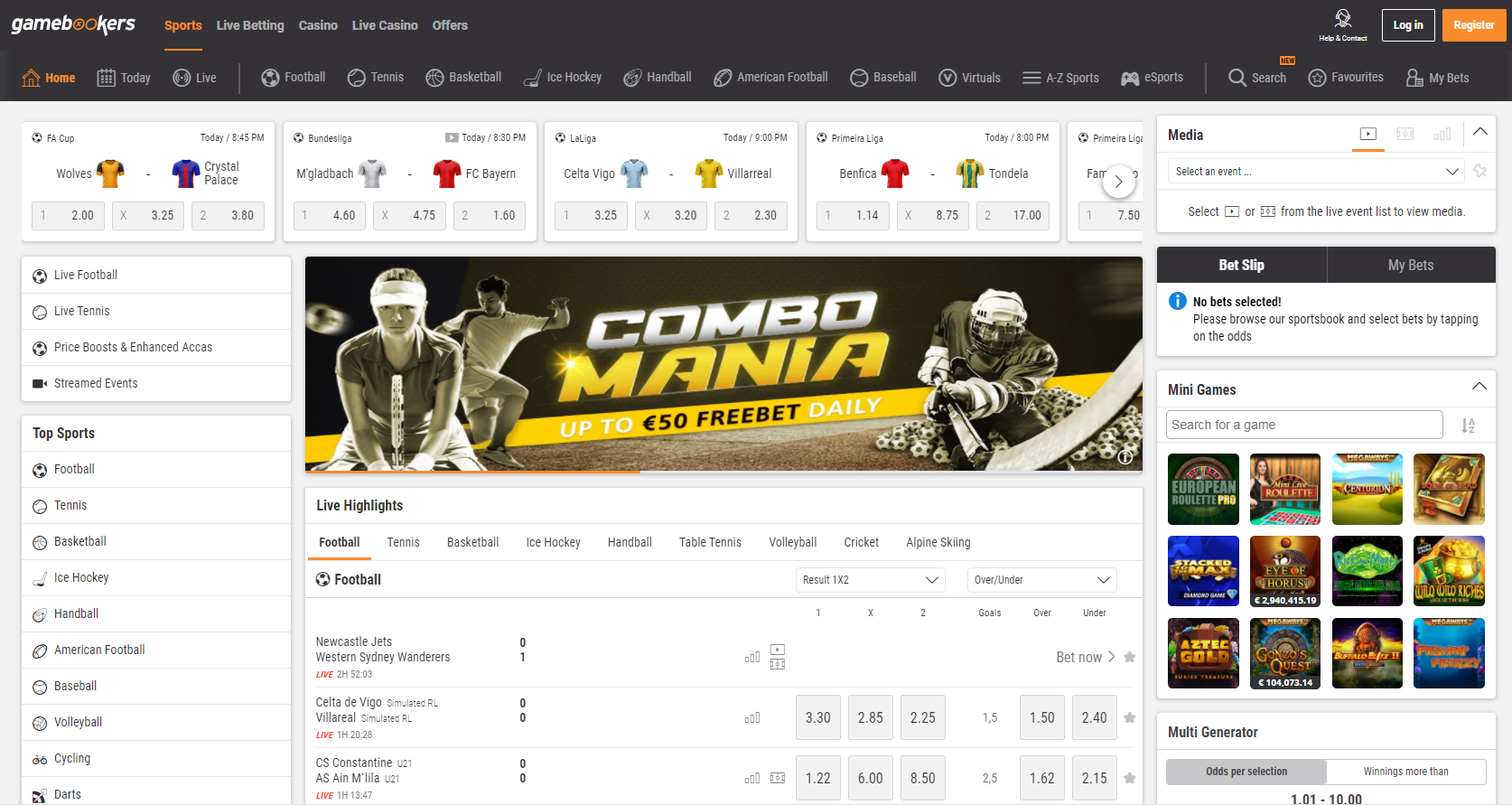This screenshot has width=1512, height=805.
Task: Pick FC Bayern win odds 1.60
Action: point(490,215)
